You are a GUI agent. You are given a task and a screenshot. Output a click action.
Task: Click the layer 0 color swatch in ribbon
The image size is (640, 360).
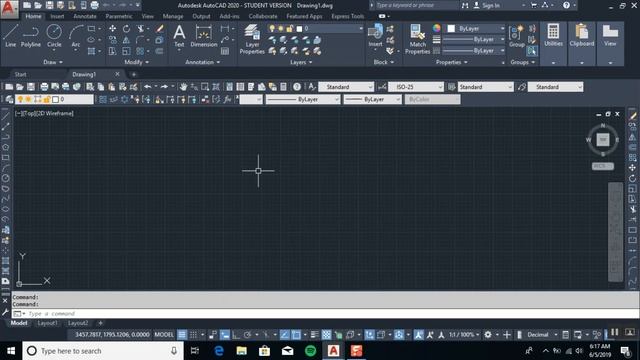pos(299,29)
